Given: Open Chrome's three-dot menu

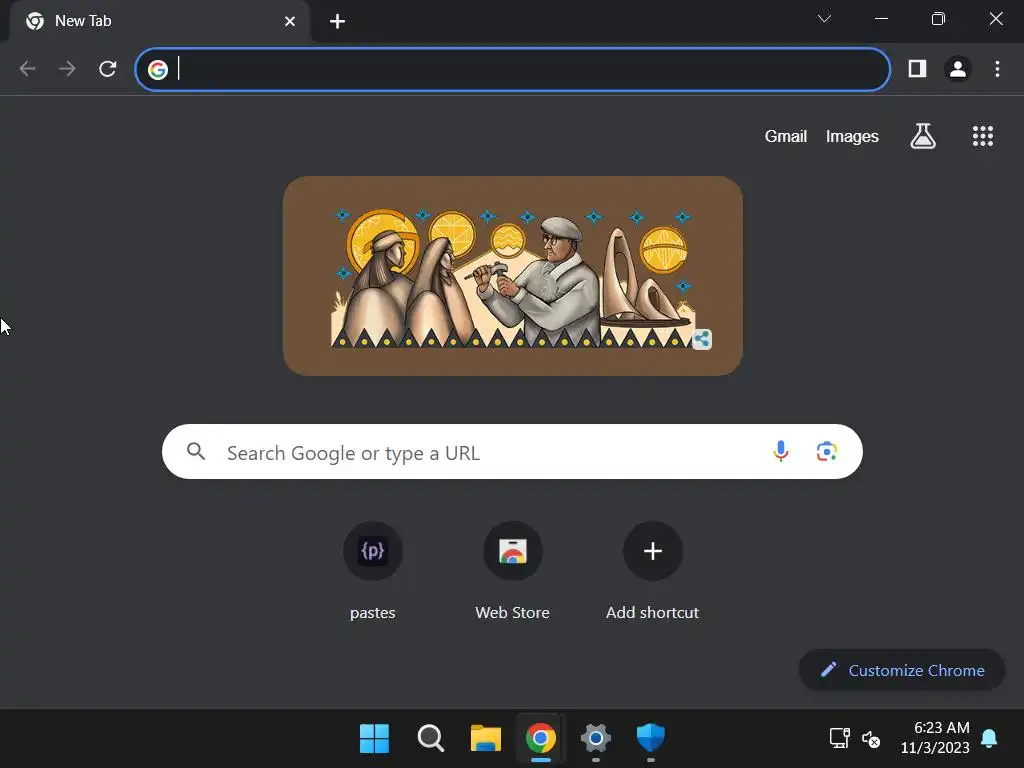Looking at the screenshot, I should coord(997,69).
